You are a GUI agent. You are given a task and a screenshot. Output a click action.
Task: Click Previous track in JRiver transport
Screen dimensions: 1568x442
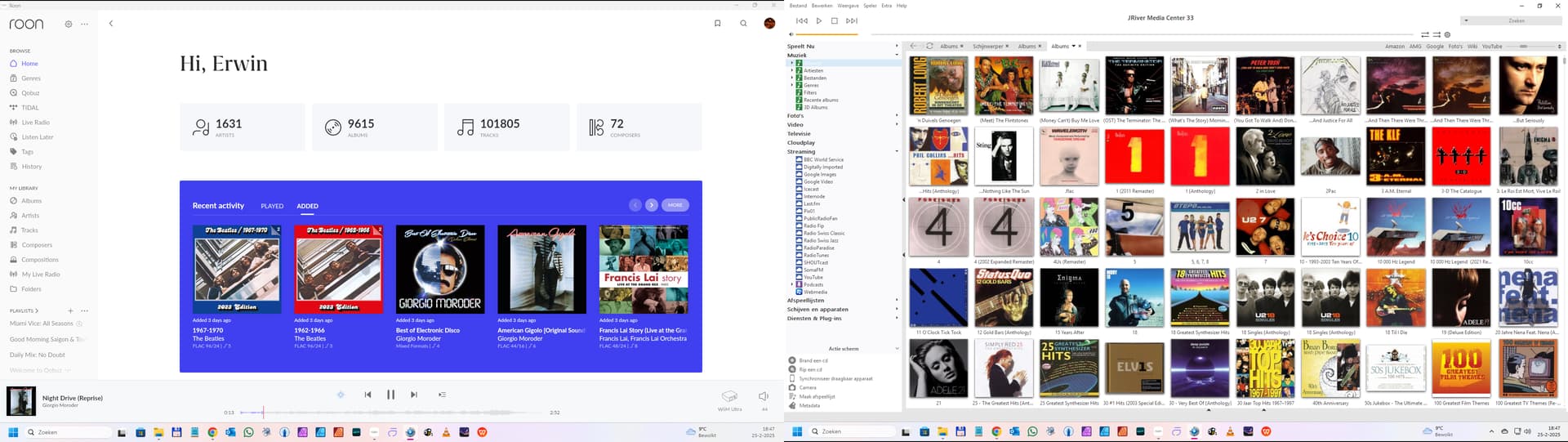pyautogui.click(x=802, y=20)
